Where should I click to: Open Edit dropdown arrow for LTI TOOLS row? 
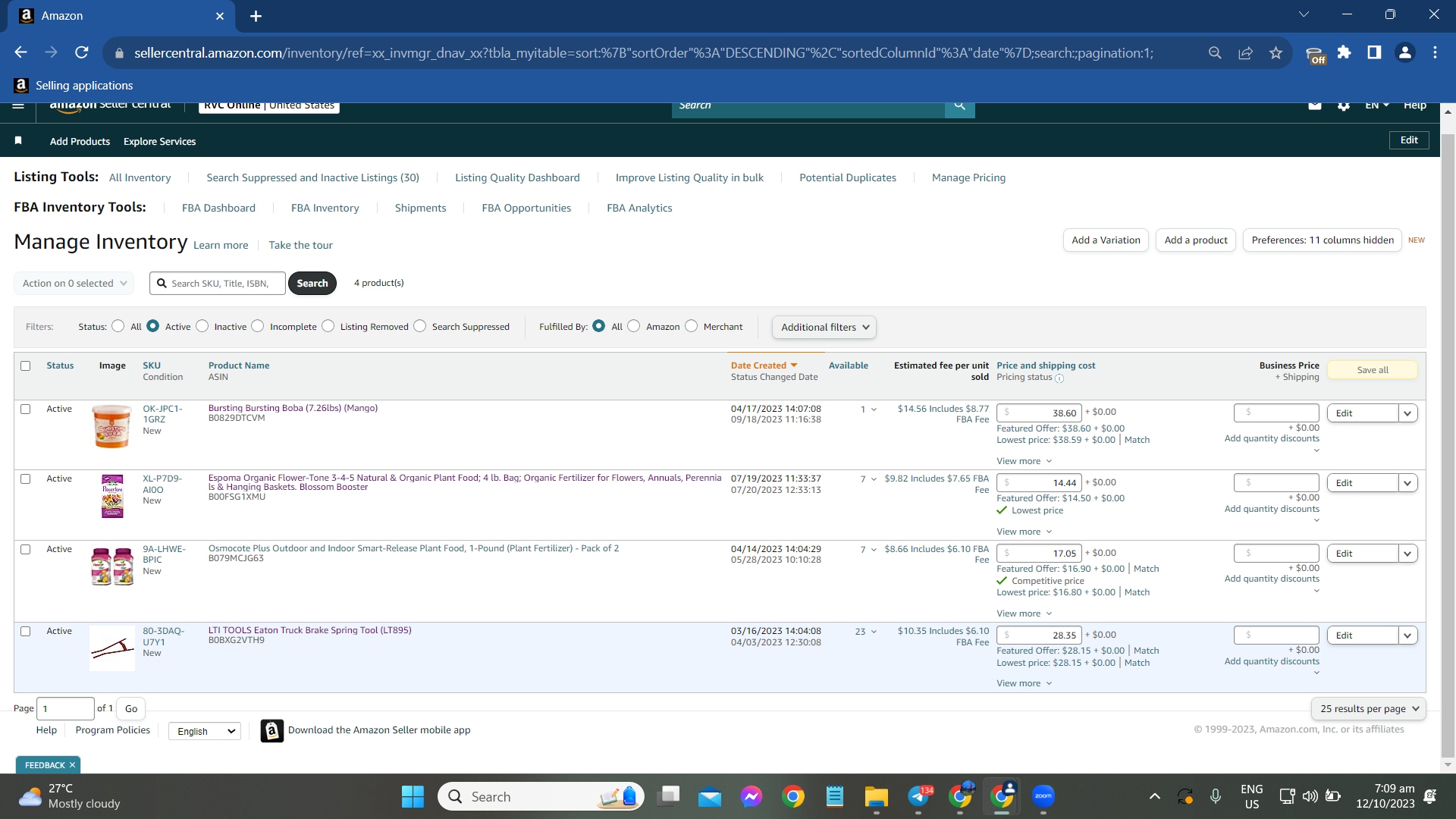[x=1407, y=635]
